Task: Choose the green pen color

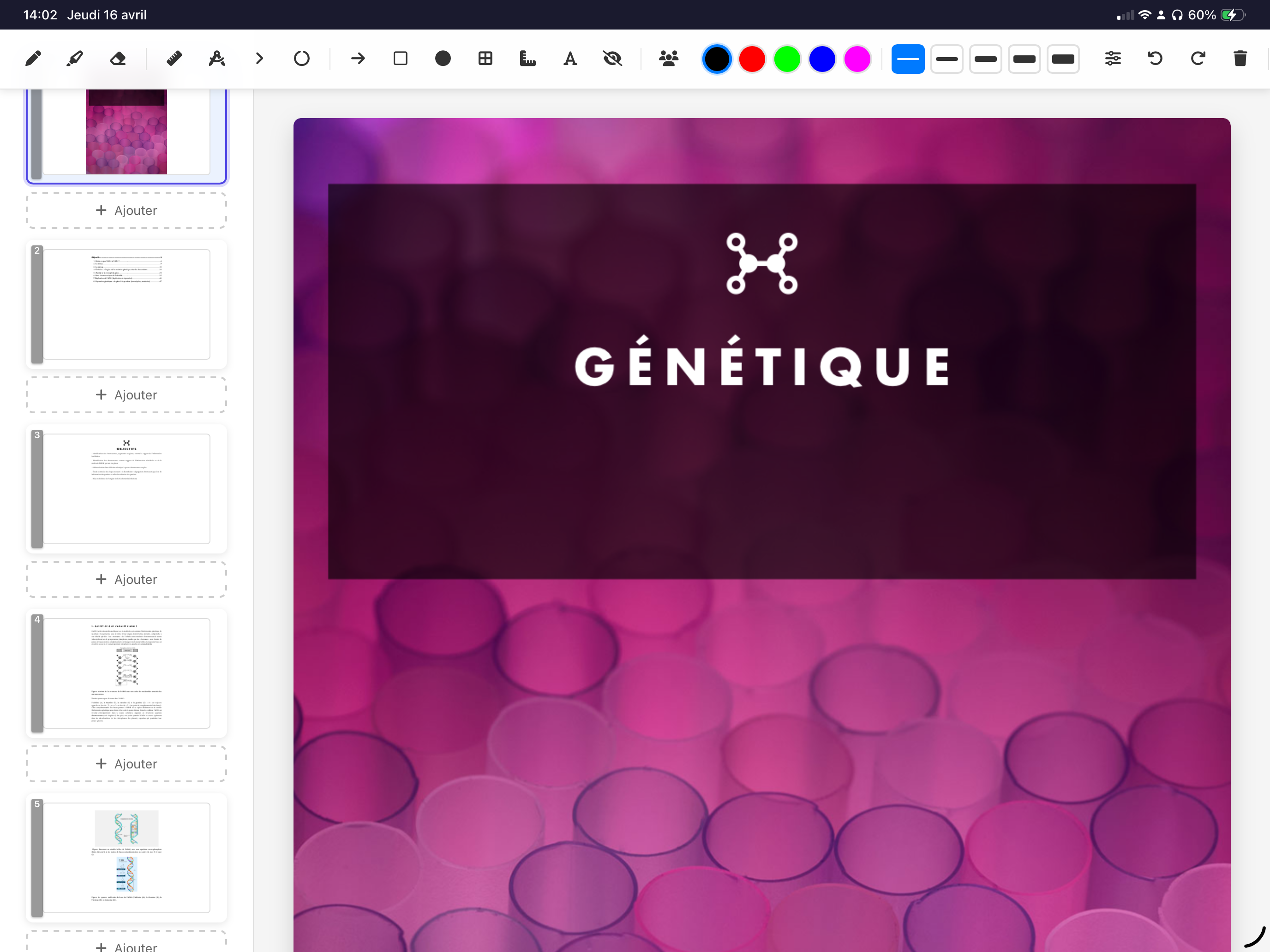Action: point(787,59)
